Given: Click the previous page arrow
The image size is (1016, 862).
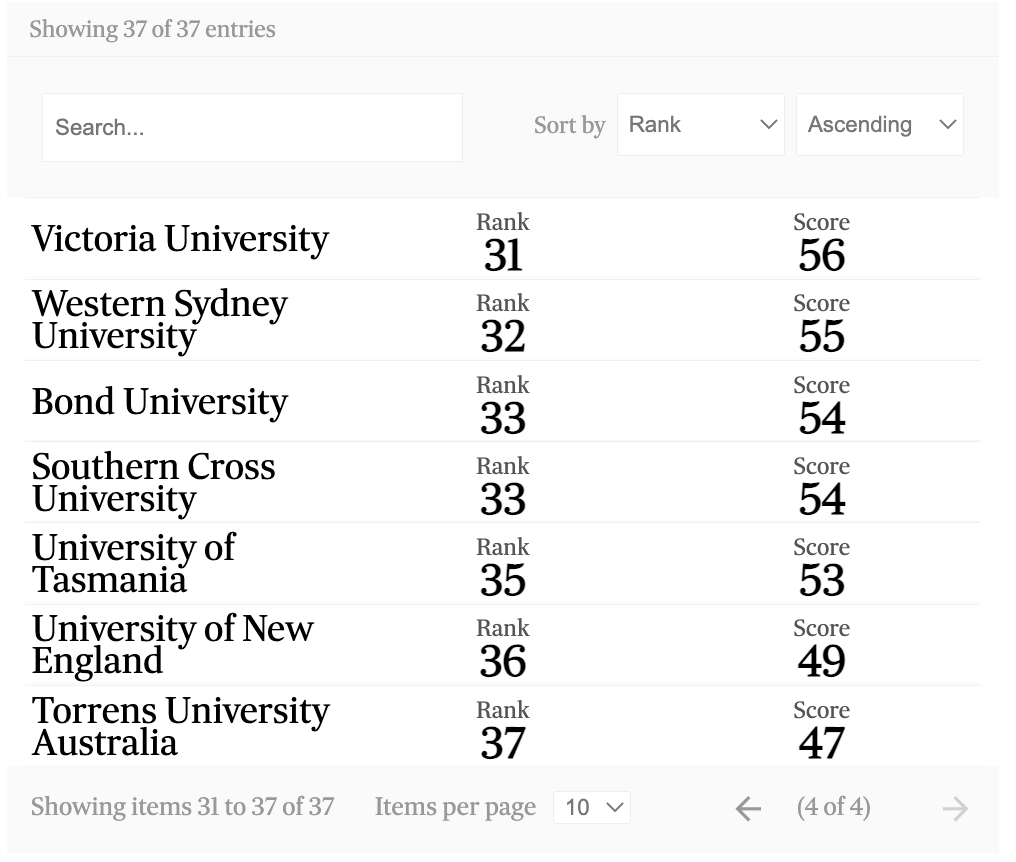Looking at the screenshot, I should click(748, 808).
